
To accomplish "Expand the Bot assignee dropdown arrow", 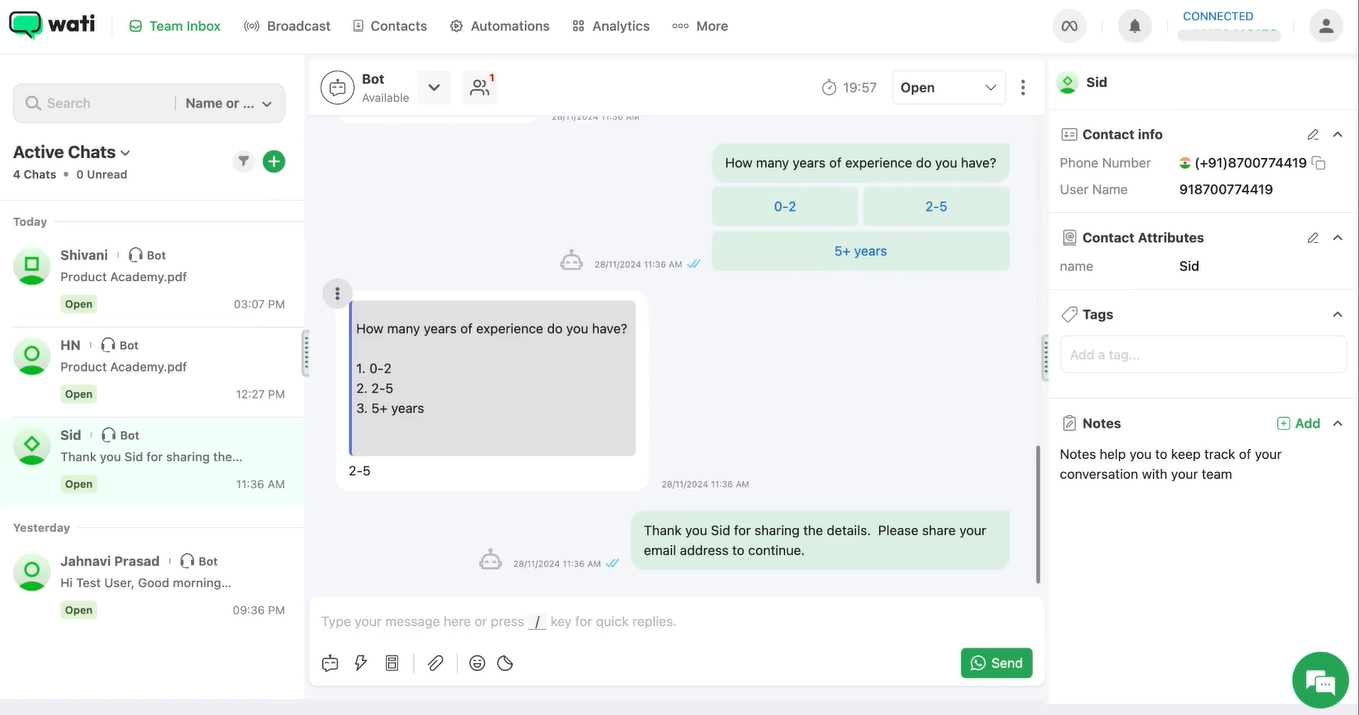I will point(434,87).
